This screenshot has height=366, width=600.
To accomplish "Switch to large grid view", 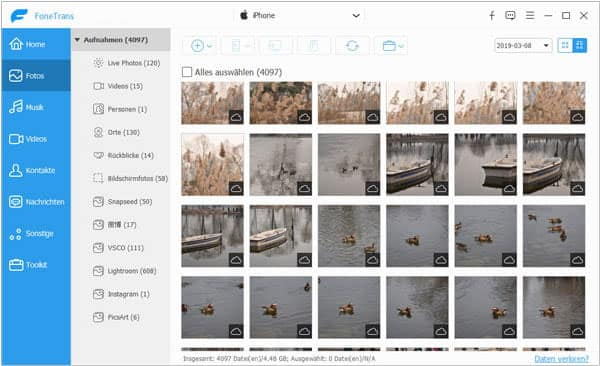I will pos(565,46).
